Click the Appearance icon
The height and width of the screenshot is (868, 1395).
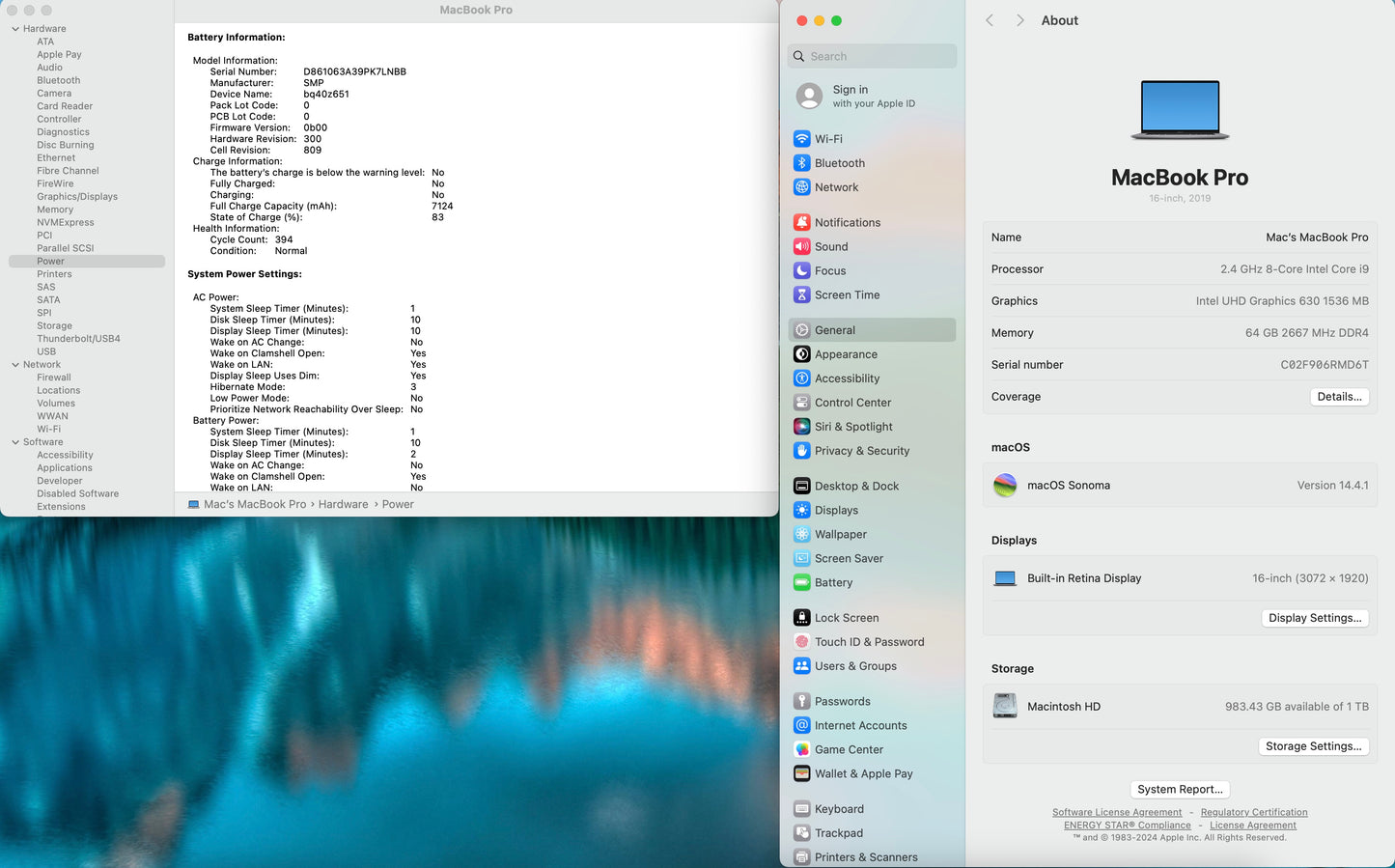(x=801, y=354)
